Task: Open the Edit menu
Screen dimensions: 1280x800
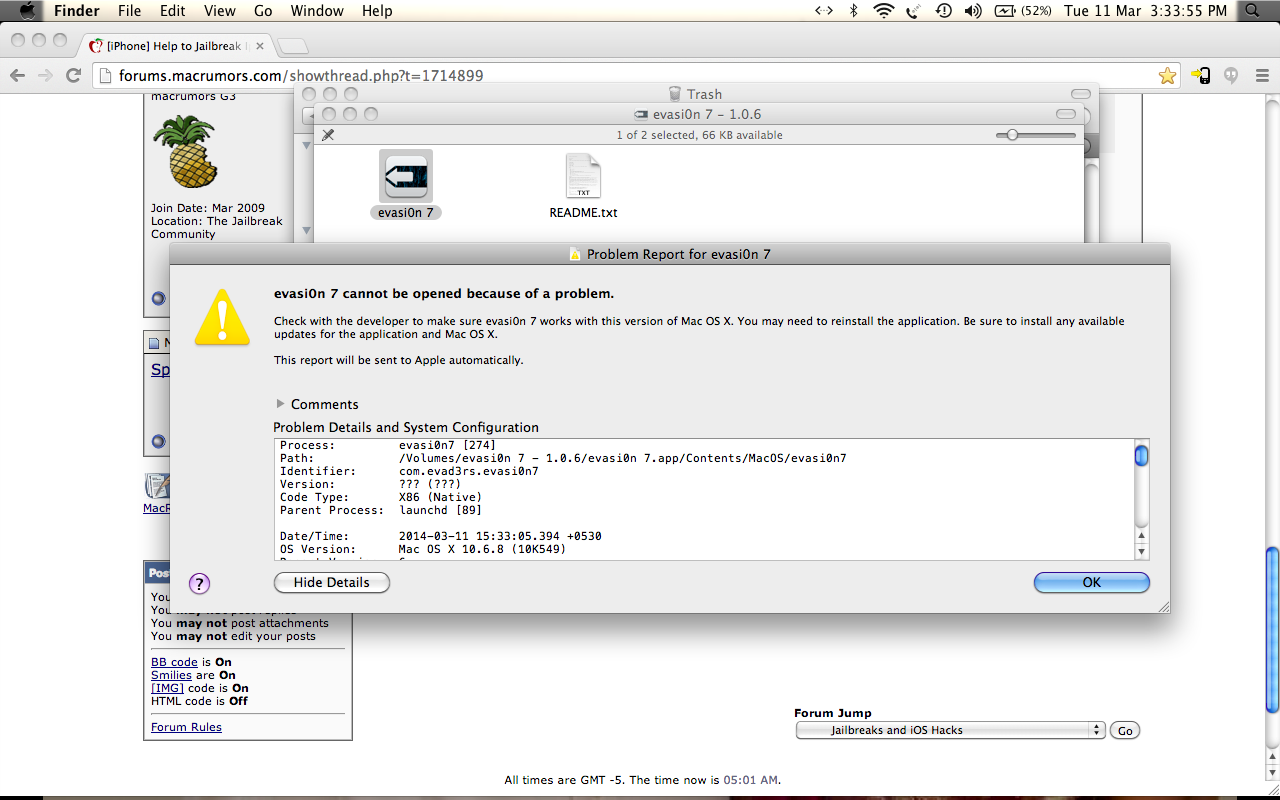Action: coord(173,11)
